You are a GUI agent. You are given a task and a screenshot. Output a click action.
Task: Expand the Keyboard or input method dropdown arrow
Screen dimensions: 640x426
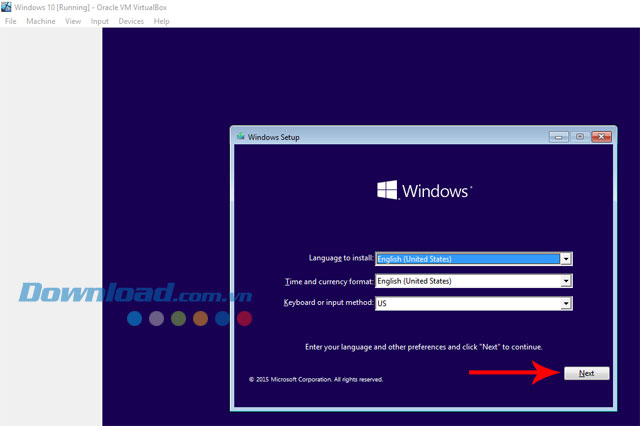click(566, 303)
